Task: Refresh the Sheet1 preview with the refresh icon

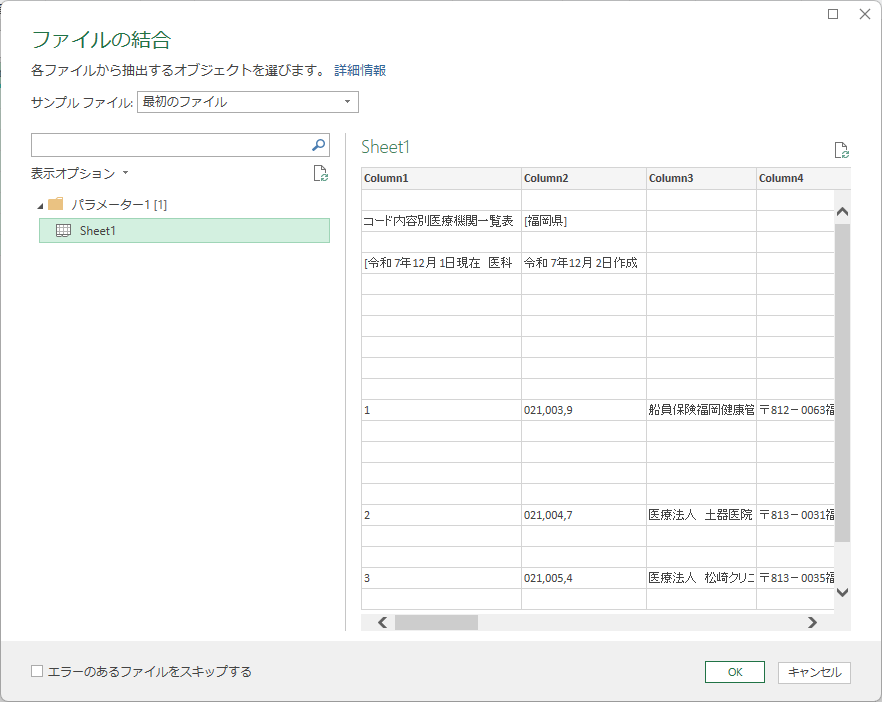Action: tap(841, 150)
